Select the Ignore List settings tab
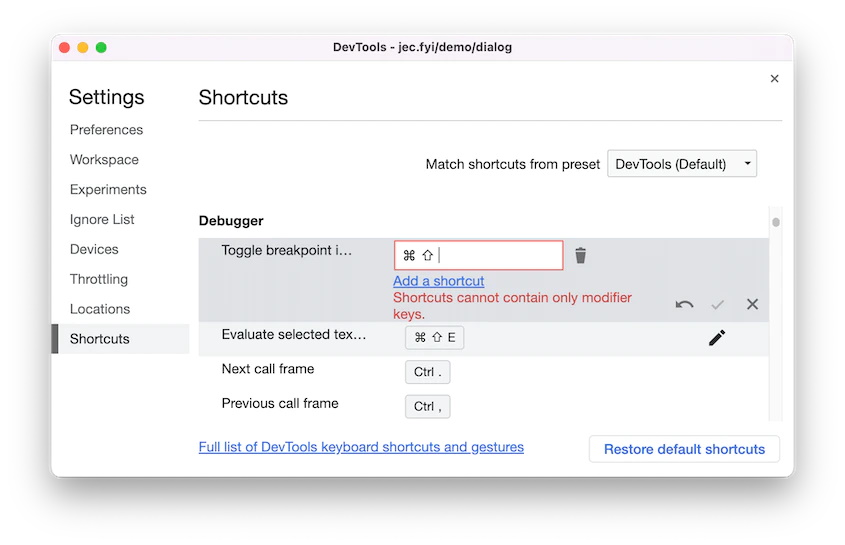The height and width of the screenshot is (545, 845). [102, 220]
